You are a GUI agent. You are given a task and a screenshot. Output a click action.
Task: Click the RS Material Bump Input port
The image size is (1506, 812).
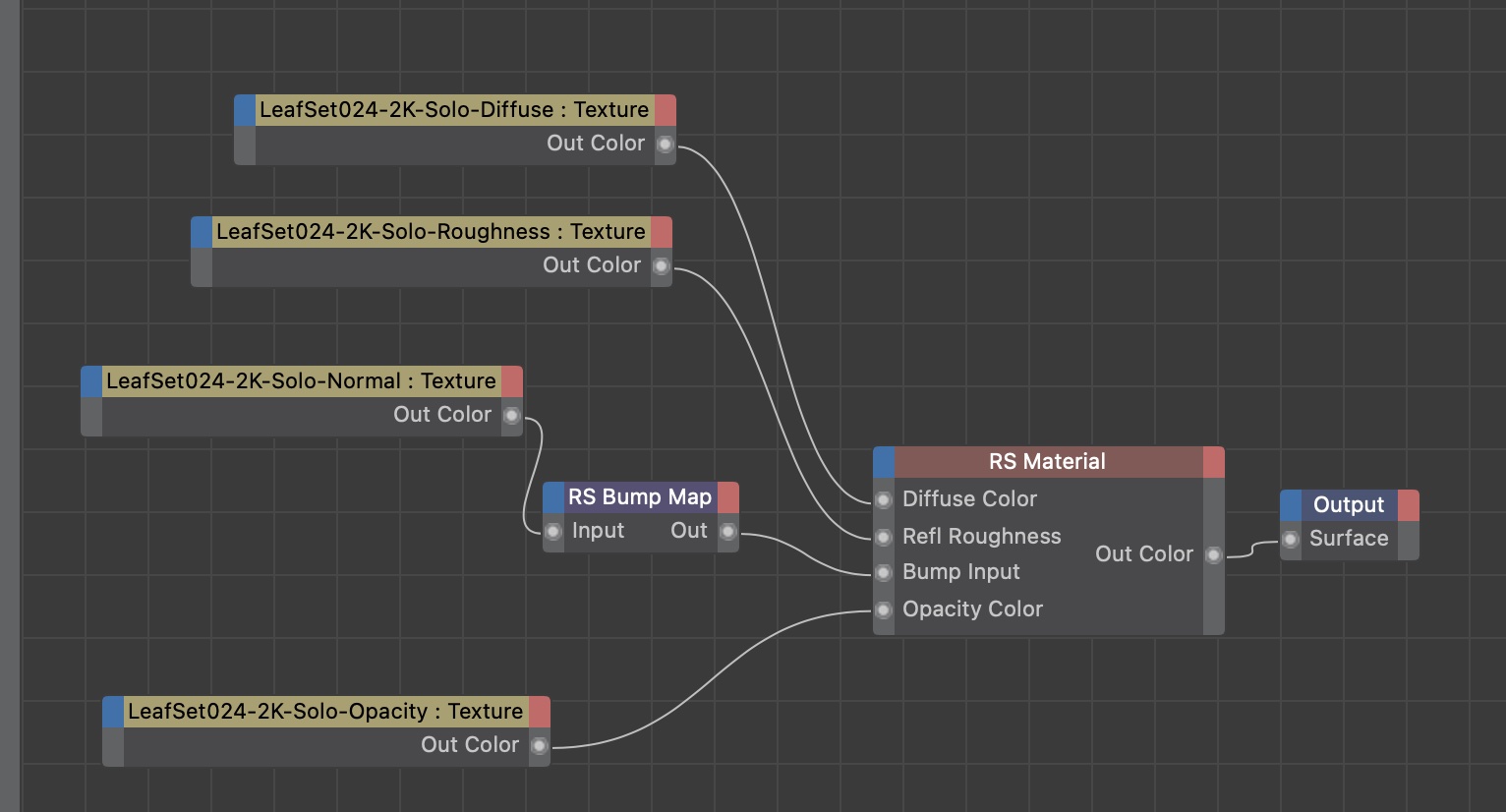[x=884, y=573]
